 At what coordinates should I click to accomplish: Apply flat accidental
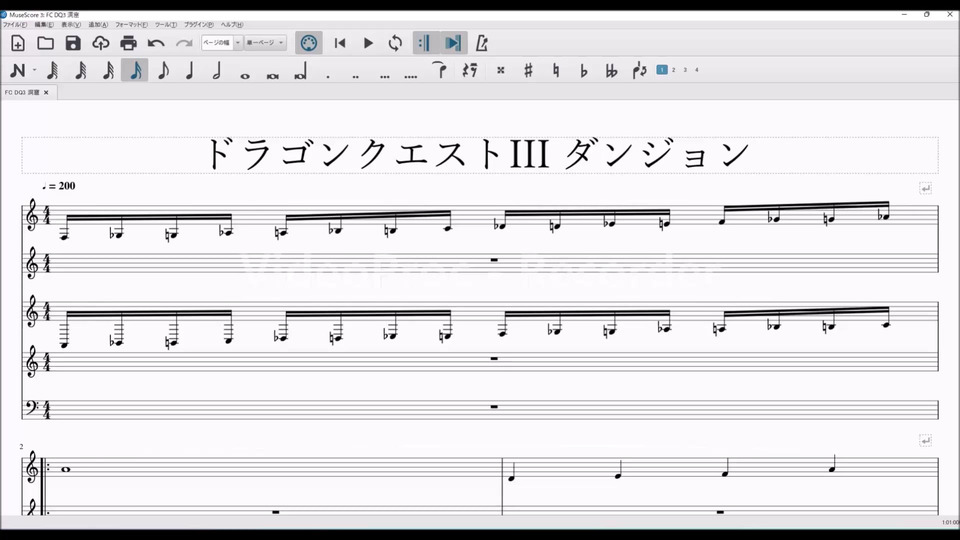point(583,70)
